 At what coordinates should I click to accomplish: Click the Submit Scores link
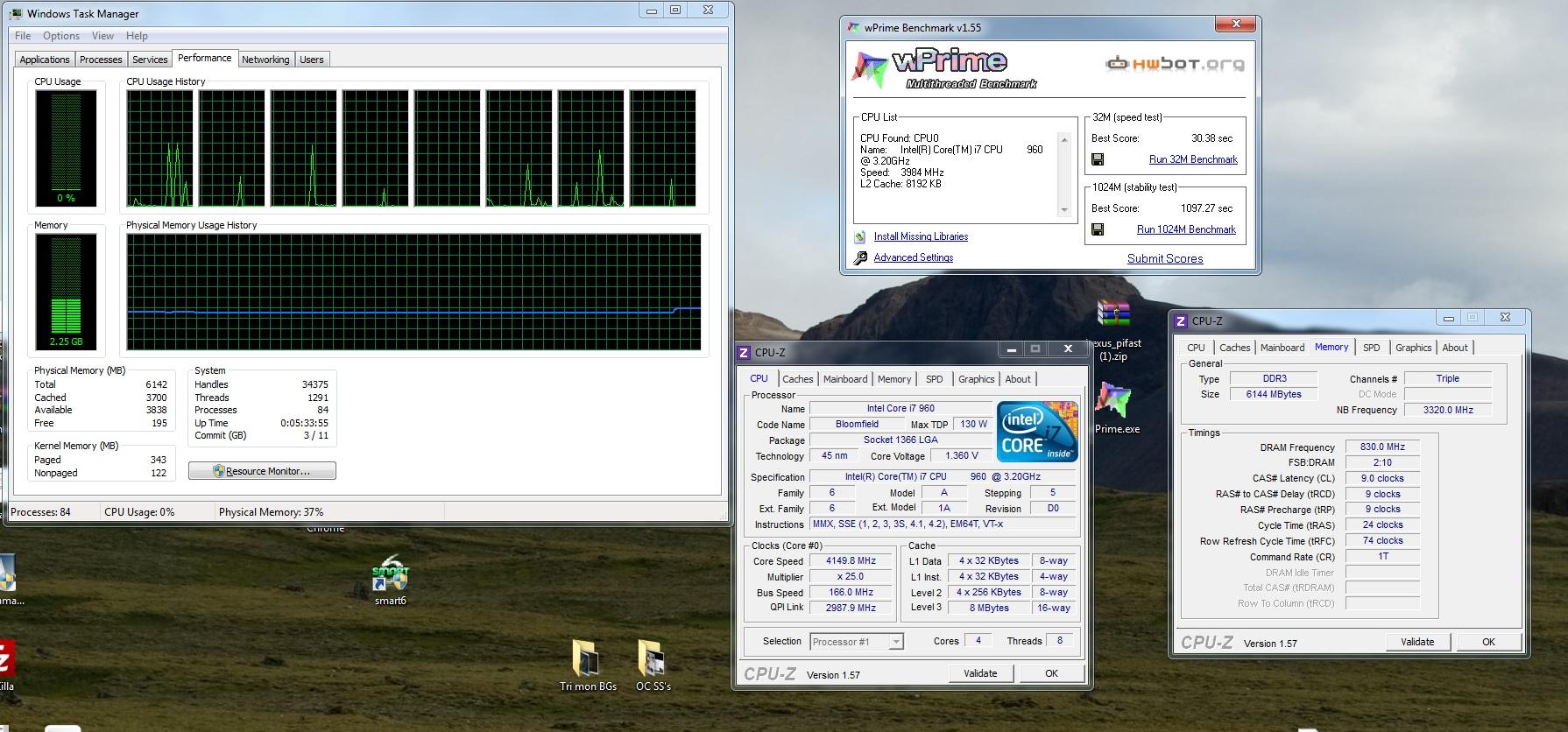(x=1165, y=258)
